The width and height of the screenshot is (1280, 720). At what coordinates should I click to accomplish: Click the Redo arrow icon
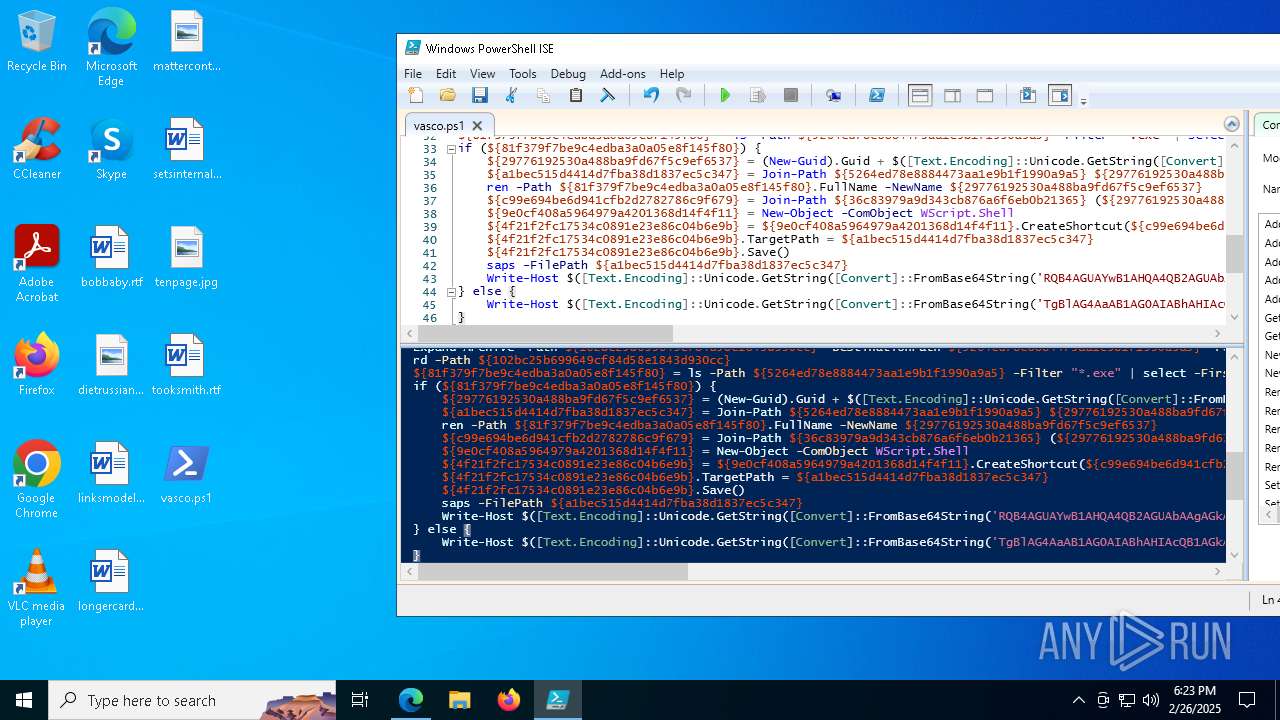pyautogui.click(x=684, y=96)
